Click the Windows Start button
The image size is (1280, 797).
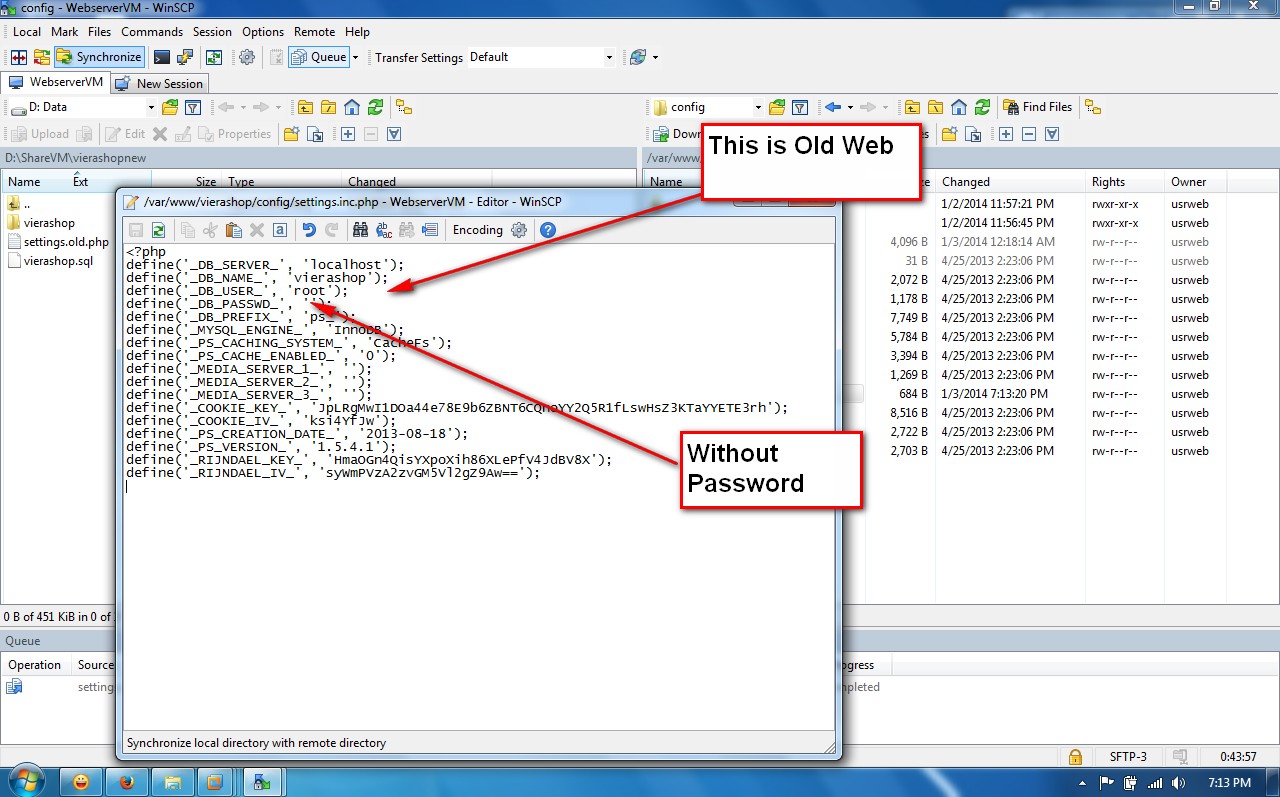[26, 780]
